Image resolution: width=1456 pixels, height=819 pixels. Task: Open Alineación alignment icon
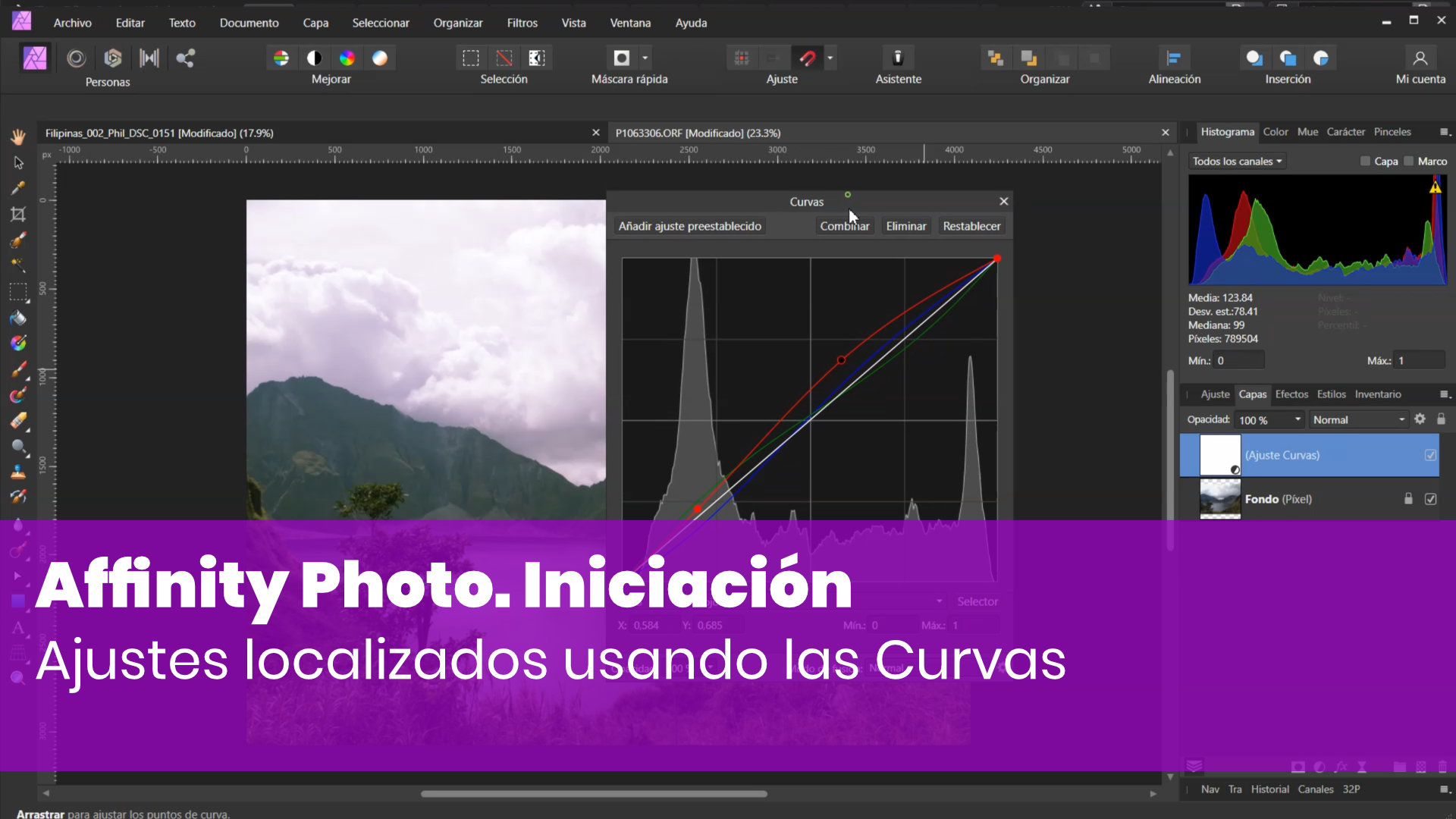tap(1174, 58)
